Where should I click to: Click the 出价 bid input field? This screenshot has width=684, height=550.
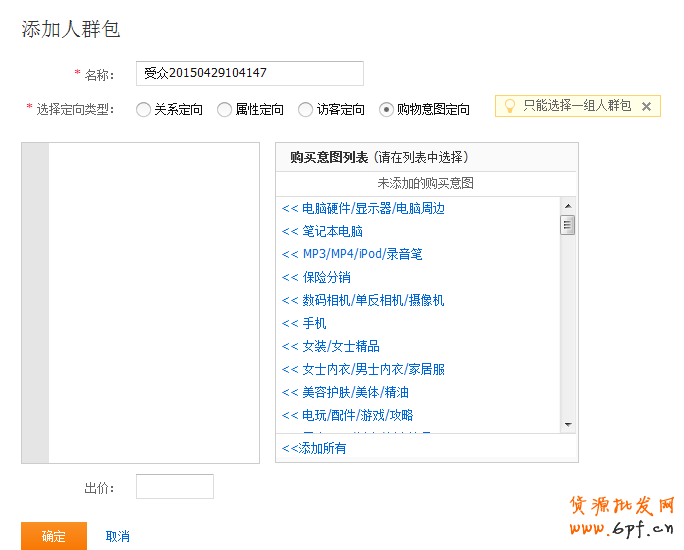[175, 487]
